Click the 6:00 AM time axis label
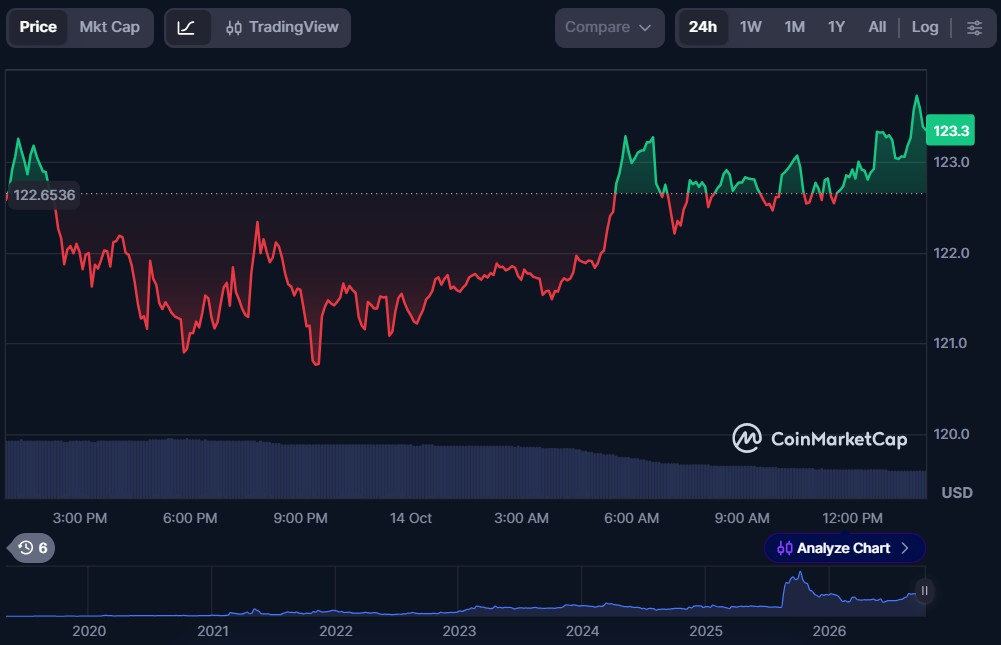The width and height of the screenshot is (1001, 645). pyautogui.click(x=631, y=518)
